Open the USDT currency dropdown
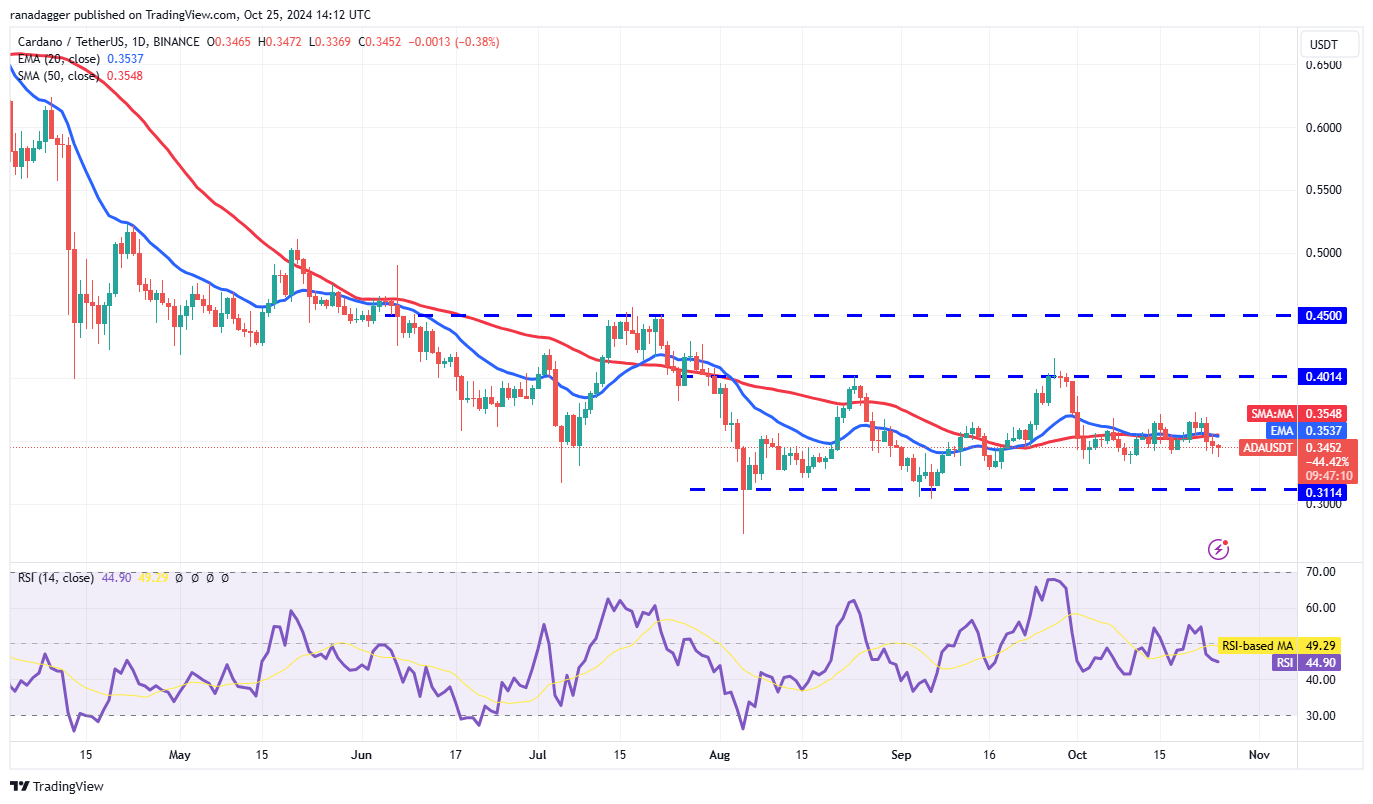Viewport: 1373px width, 804px height. click(1331, 44)
